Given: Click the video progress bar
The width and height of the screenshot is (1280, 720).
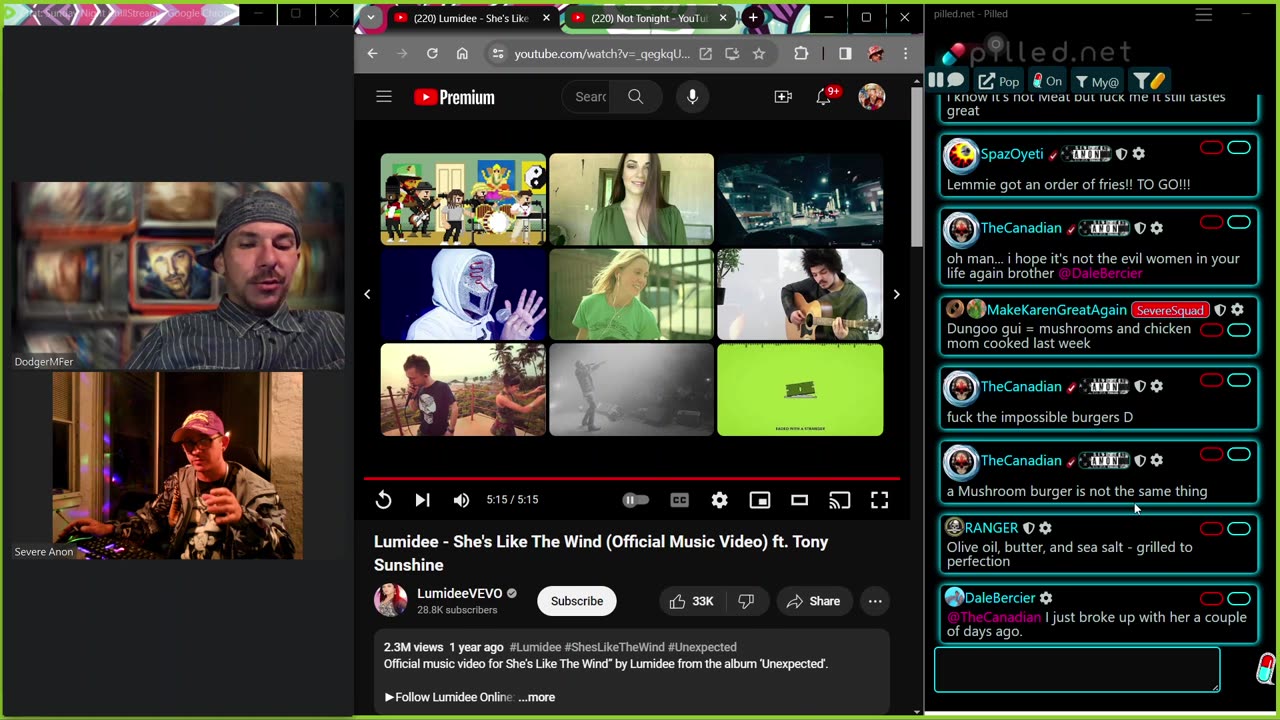Looking at the screenshot, I should (632, 479).
